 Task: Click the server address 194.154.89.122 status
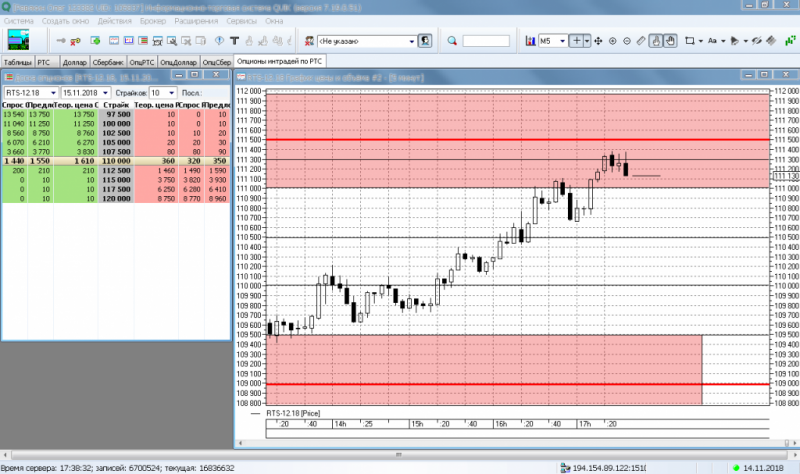point(609,468)
